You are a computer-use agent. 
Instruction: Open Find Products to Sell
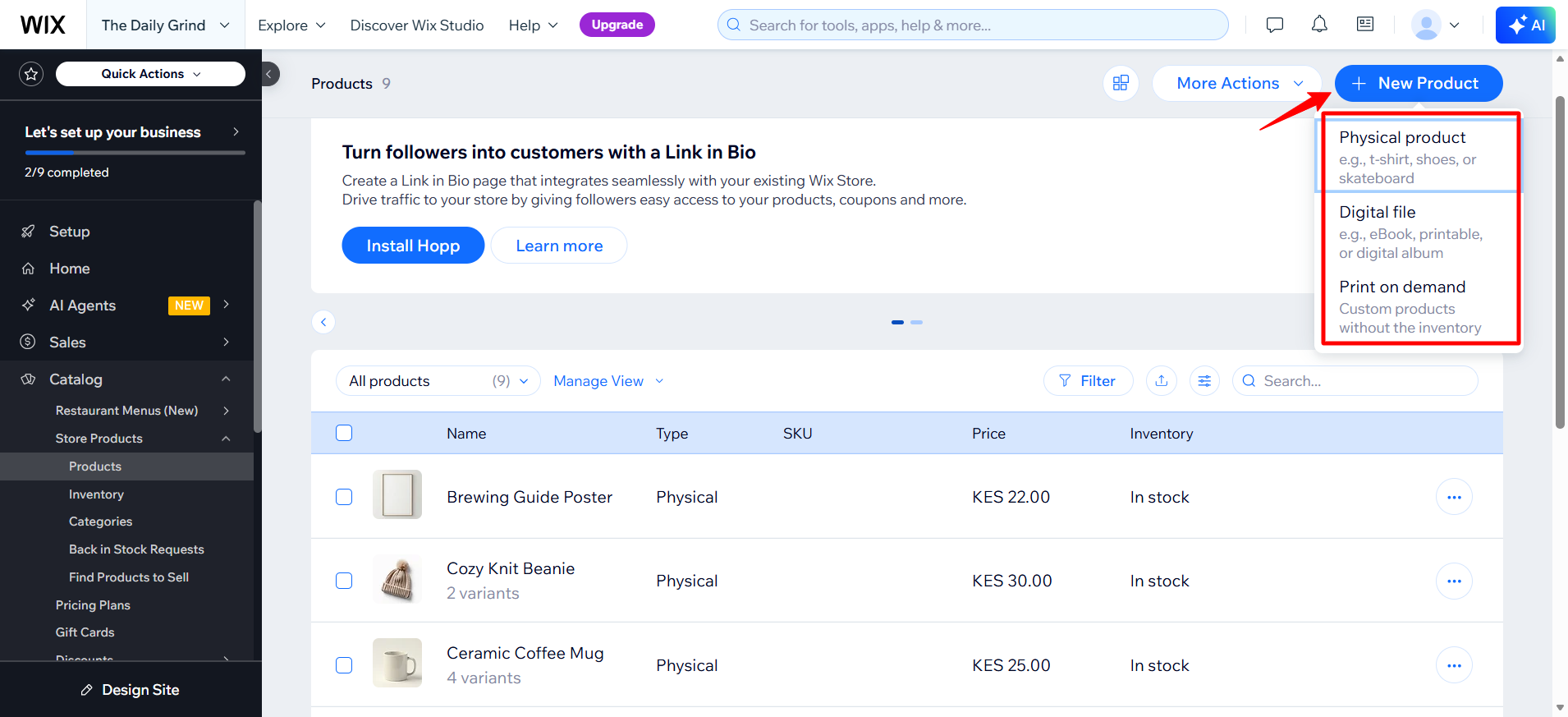click(129, 577)
